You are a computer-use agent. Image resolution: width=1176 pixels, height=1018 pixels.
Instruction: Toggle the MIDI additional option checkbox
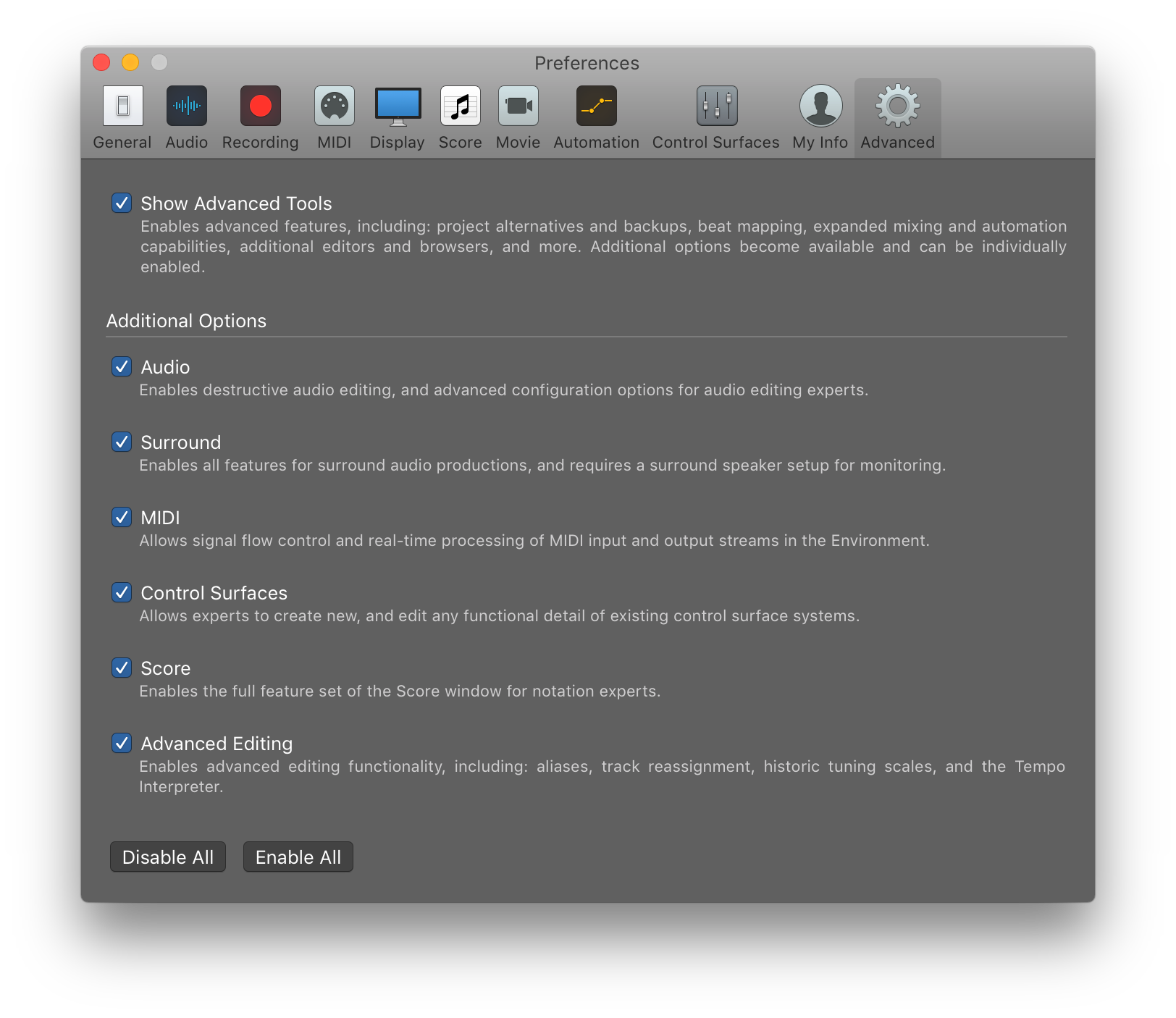(x=122, y=517)
